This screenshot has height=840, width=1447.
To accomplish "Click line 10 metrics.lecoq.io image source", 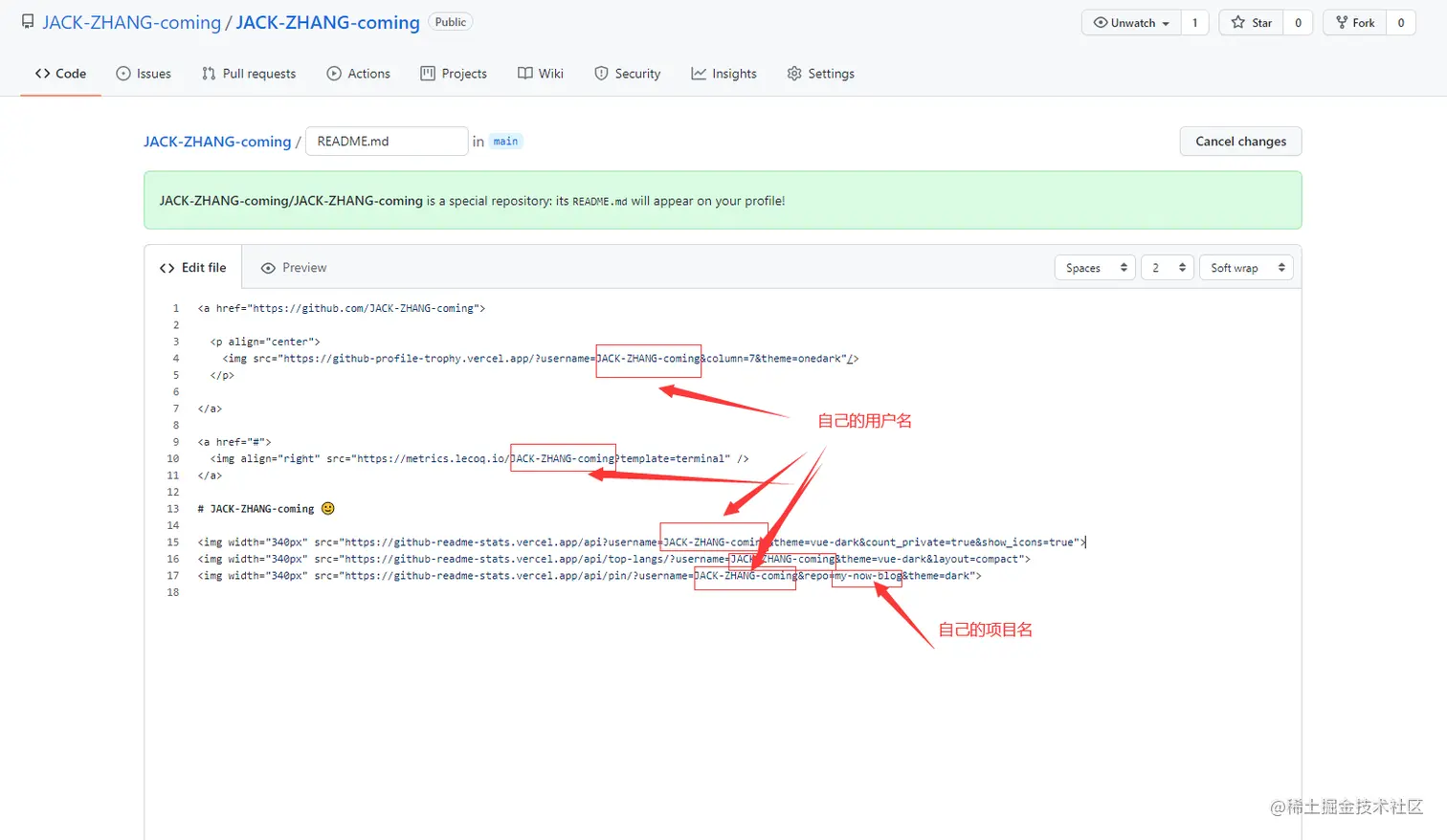I will 479,459.
